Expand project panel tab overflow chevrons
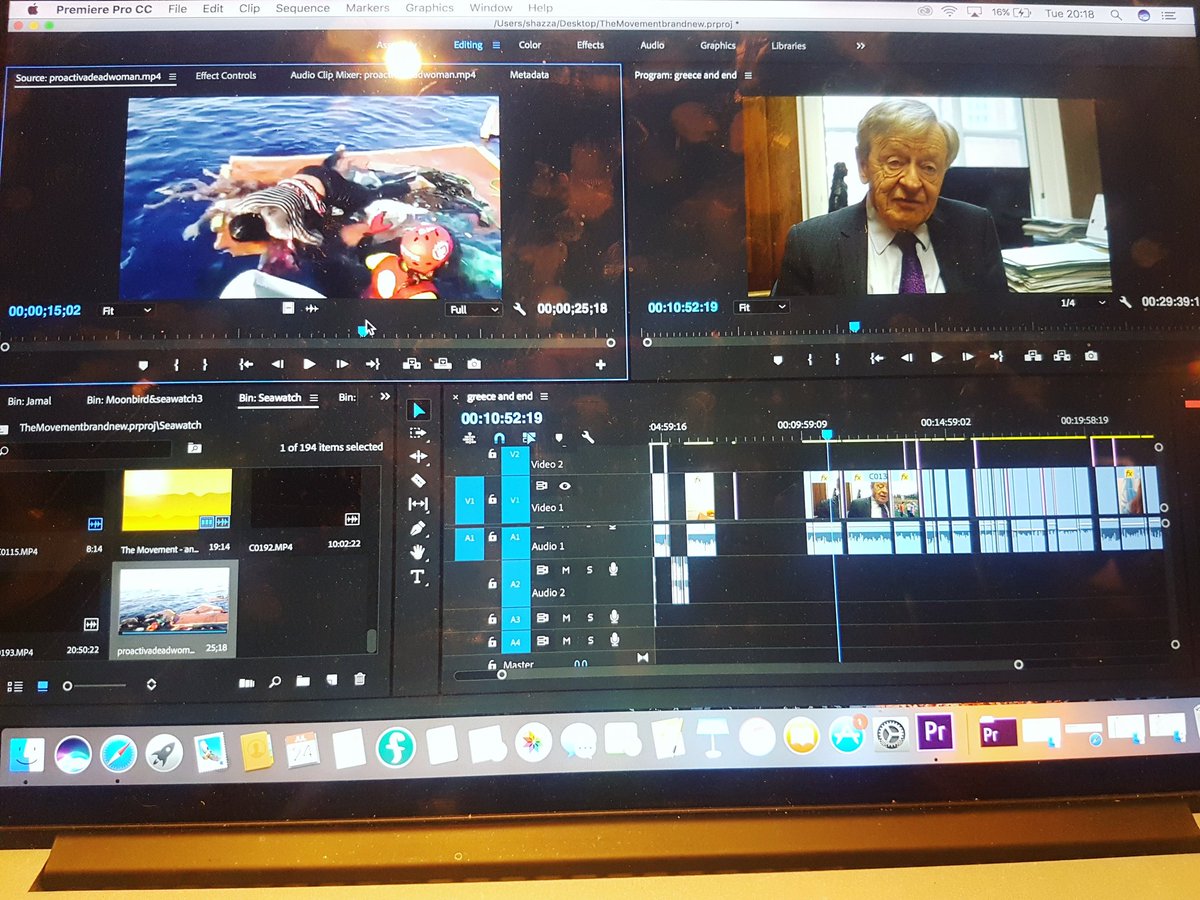 pos(385,397)
